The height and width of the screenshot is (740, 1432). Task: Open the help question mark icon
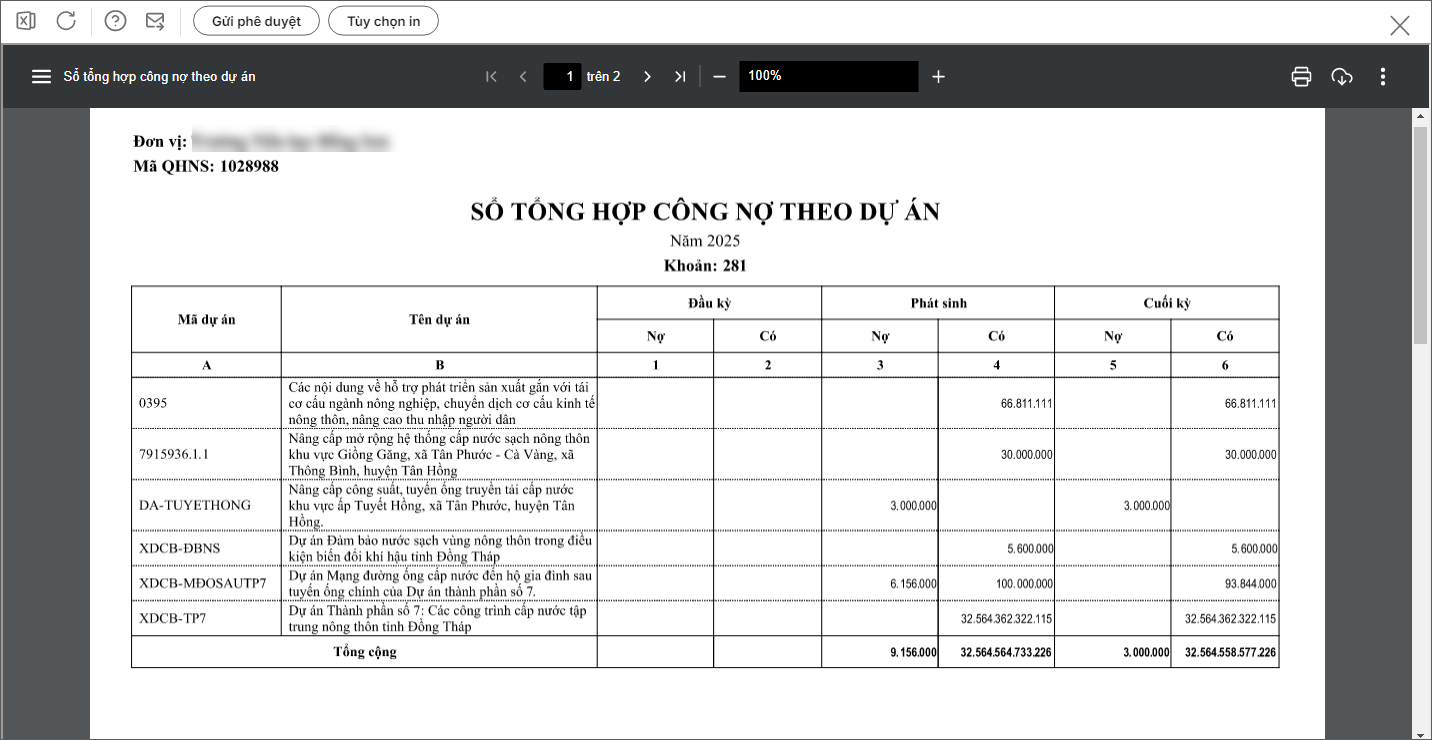(116, 21)
